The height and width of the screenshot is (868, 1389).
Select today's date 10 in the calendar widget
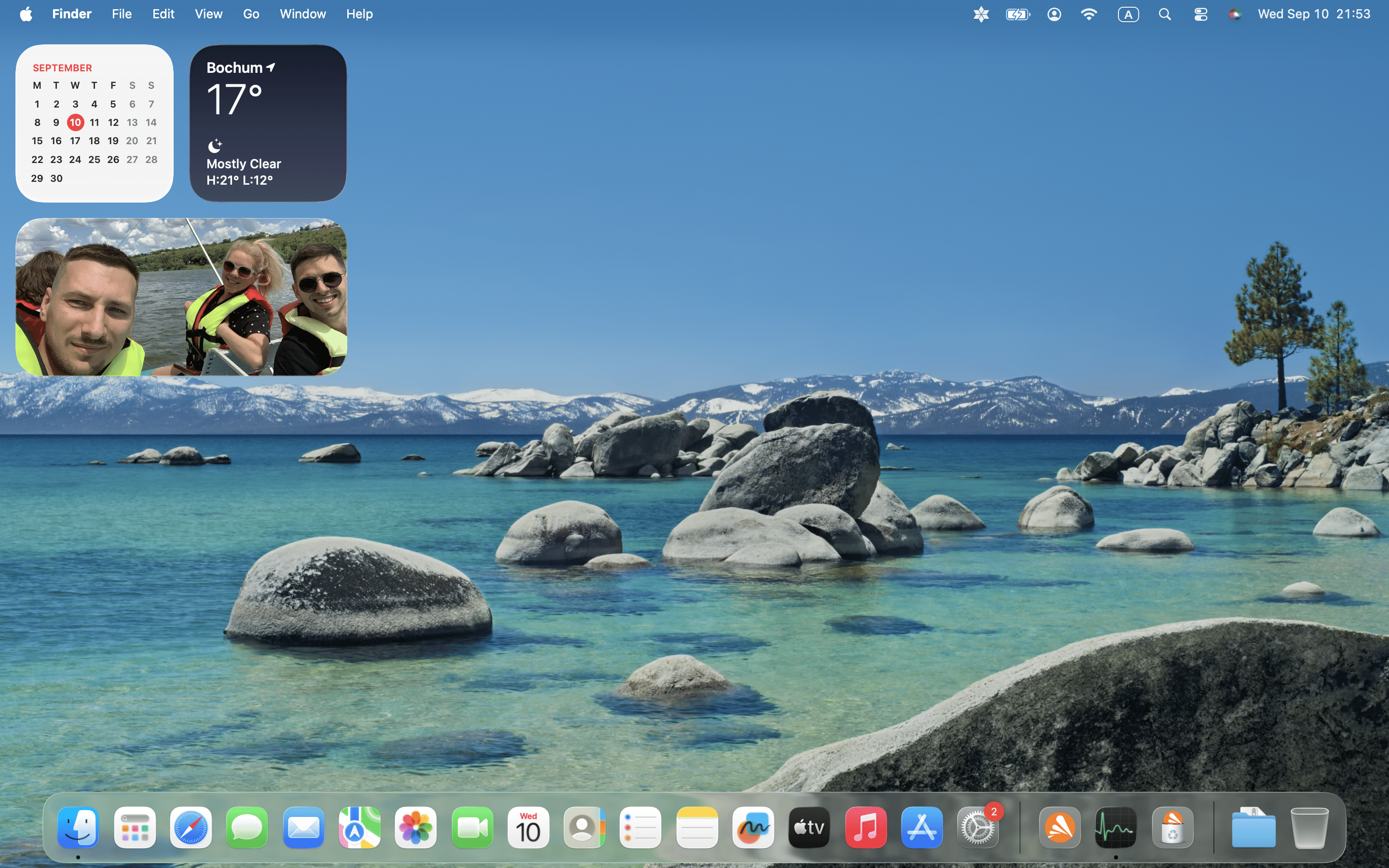tap(75, 122)
